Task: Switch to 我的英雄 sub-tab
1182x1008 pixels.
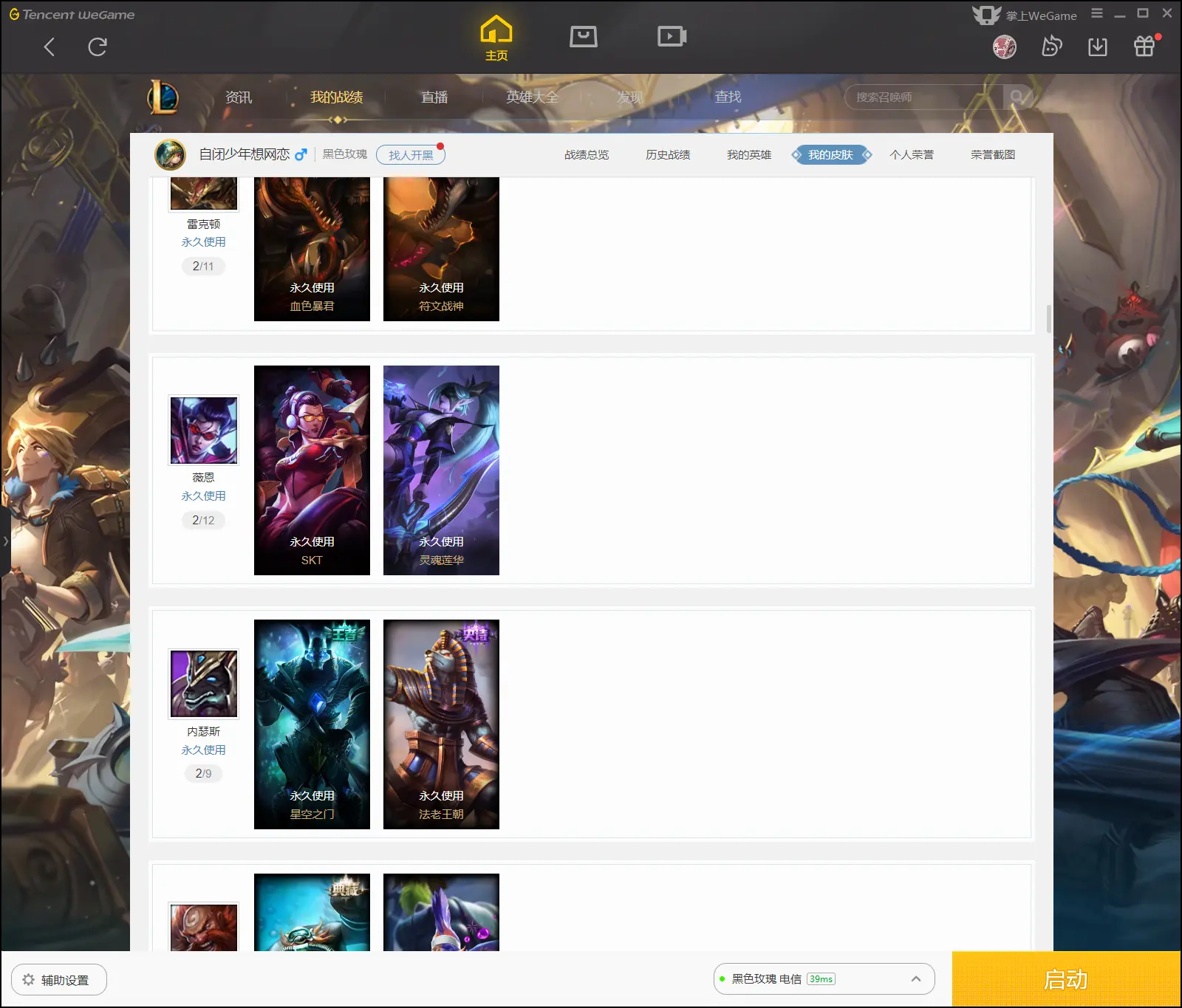Action: [749, 155]
